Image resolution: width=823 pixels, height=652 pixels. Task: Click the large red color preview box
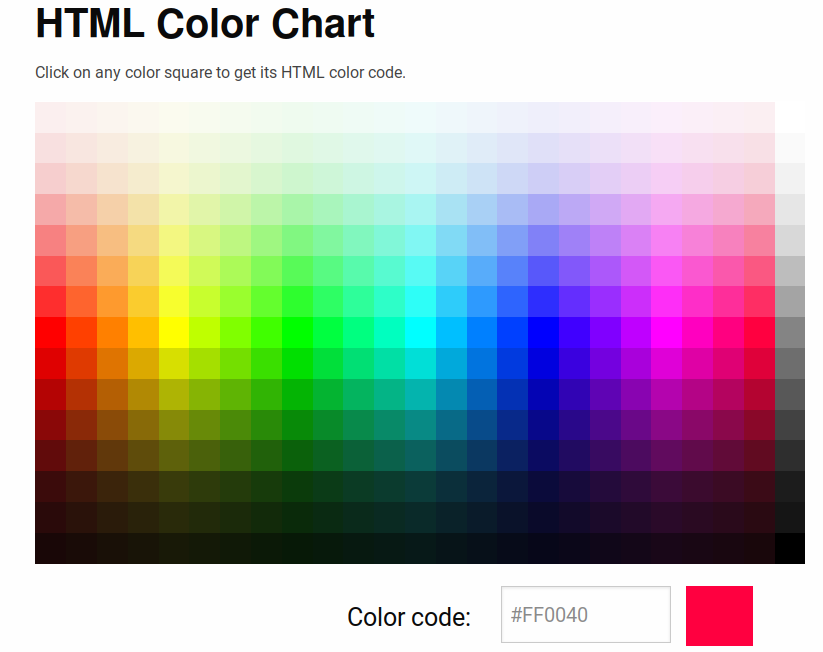pyautogui.click(x=719, y=616)
